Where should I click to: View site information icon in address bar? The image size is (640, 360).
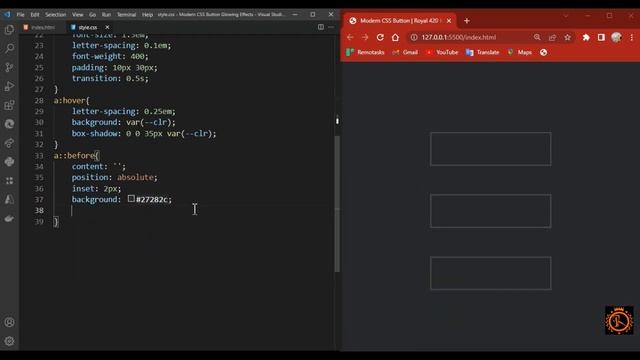click(414, 37)
